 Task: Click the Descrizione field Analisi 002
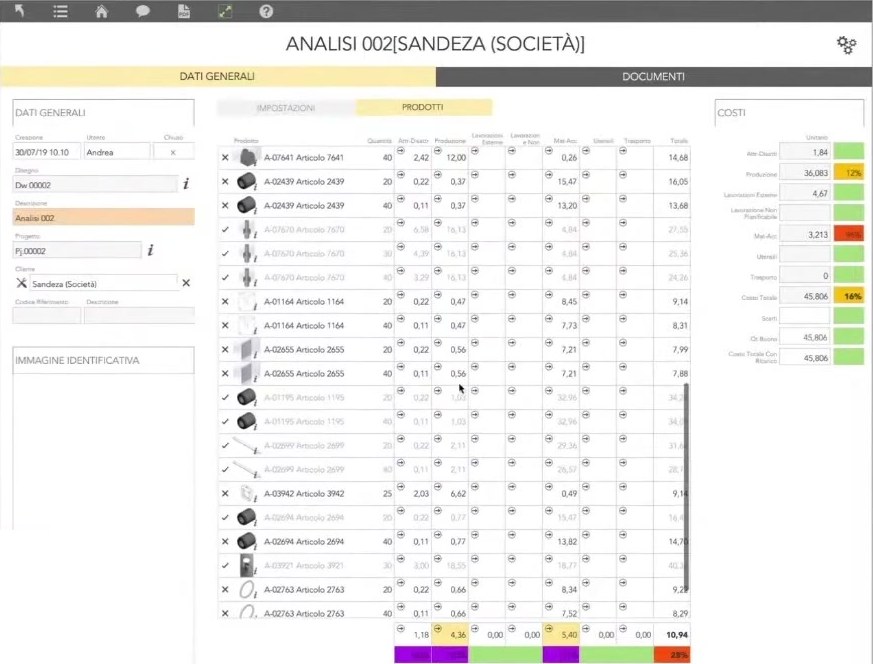104,218
